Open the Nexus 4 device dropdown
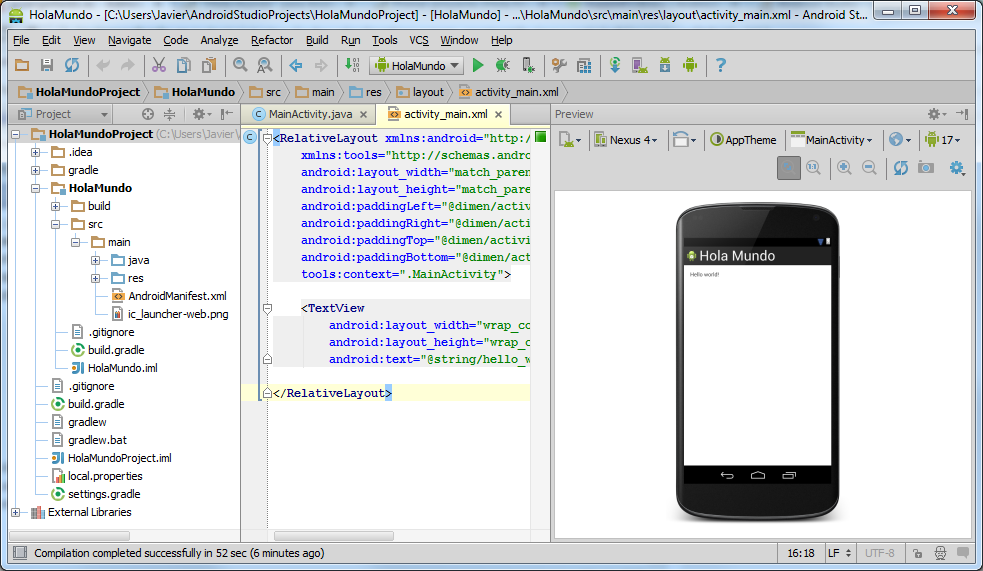 [x=626, y=140]
